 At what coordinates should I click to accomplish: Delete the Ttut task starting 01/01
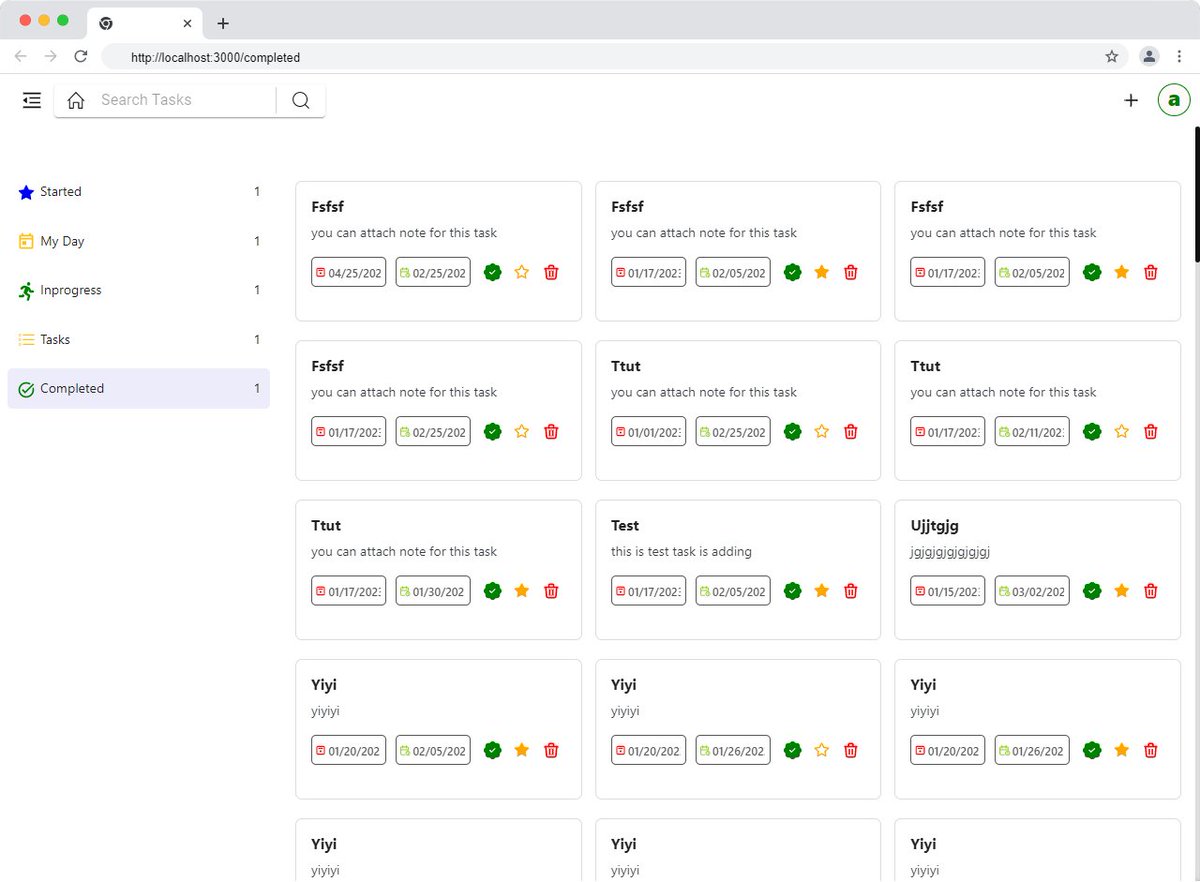[x=851, y=432]
